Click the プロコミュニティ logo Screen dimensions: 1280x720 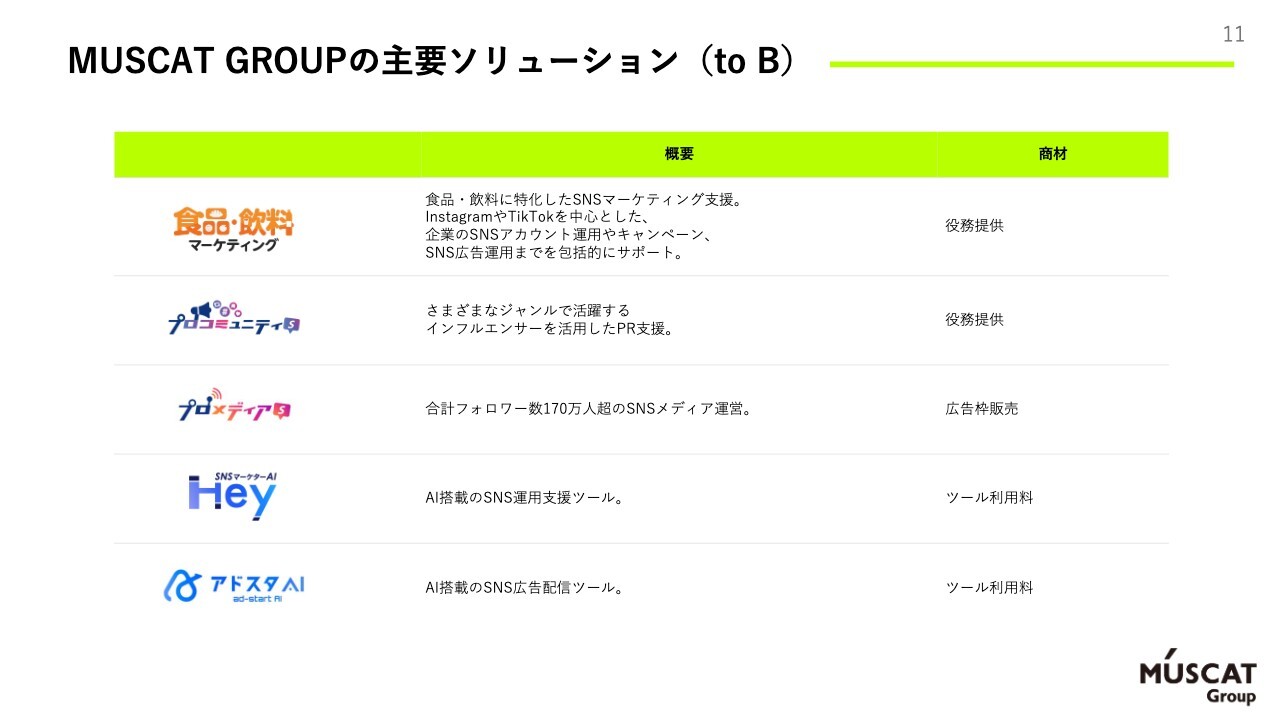click(x=233, y=319)
